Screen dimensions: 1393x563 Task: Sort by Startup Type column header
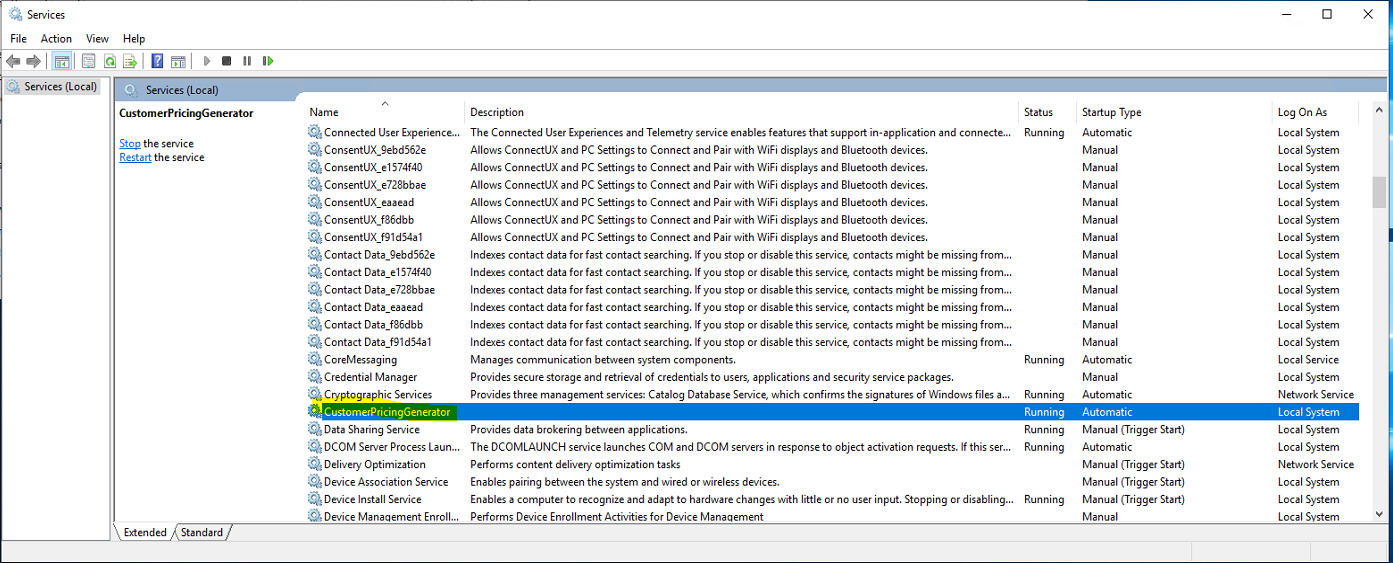pyautogui.click(x=1174, y=112)
